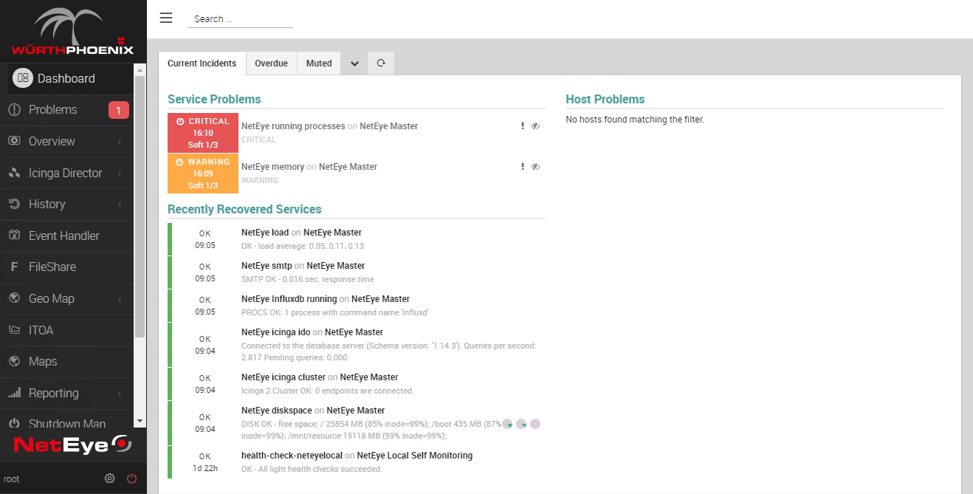Open user settings gear icon
The height and width of the screenshot is (494, 973).
click(x=110, y=478)
